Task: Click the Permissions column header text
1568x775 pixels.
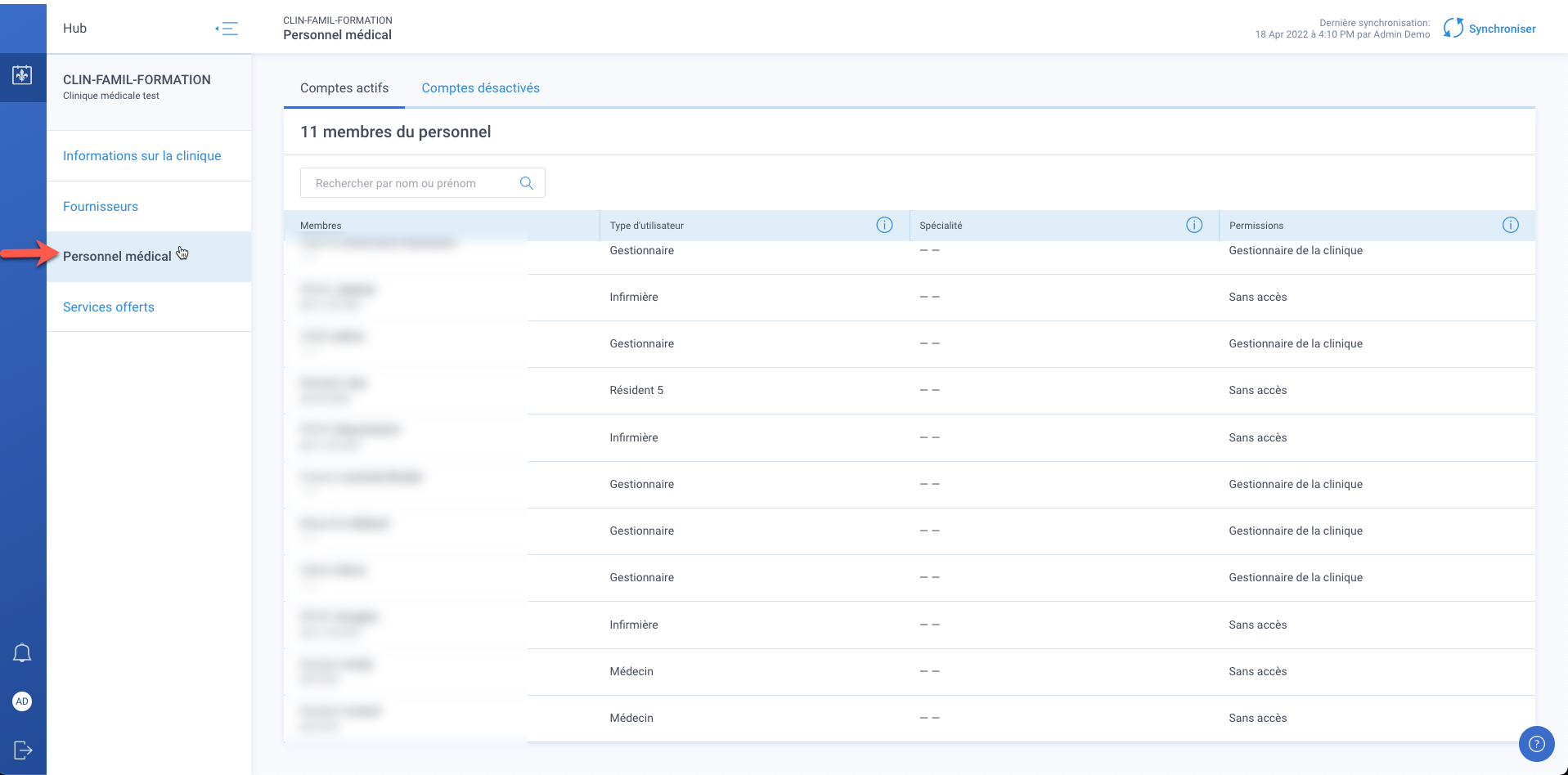Action: pyautogui.click(x=1256, y=226)
